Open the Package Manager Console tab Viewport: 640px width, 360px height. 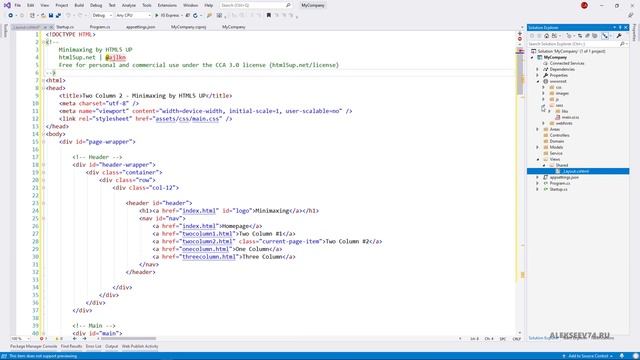33,347
